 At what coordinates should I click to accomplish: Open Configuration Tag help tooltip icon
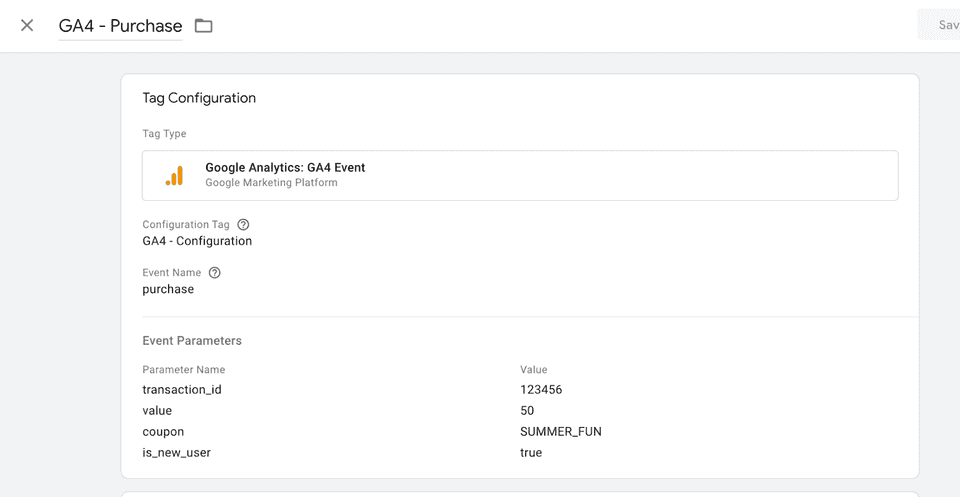(243, 225)
